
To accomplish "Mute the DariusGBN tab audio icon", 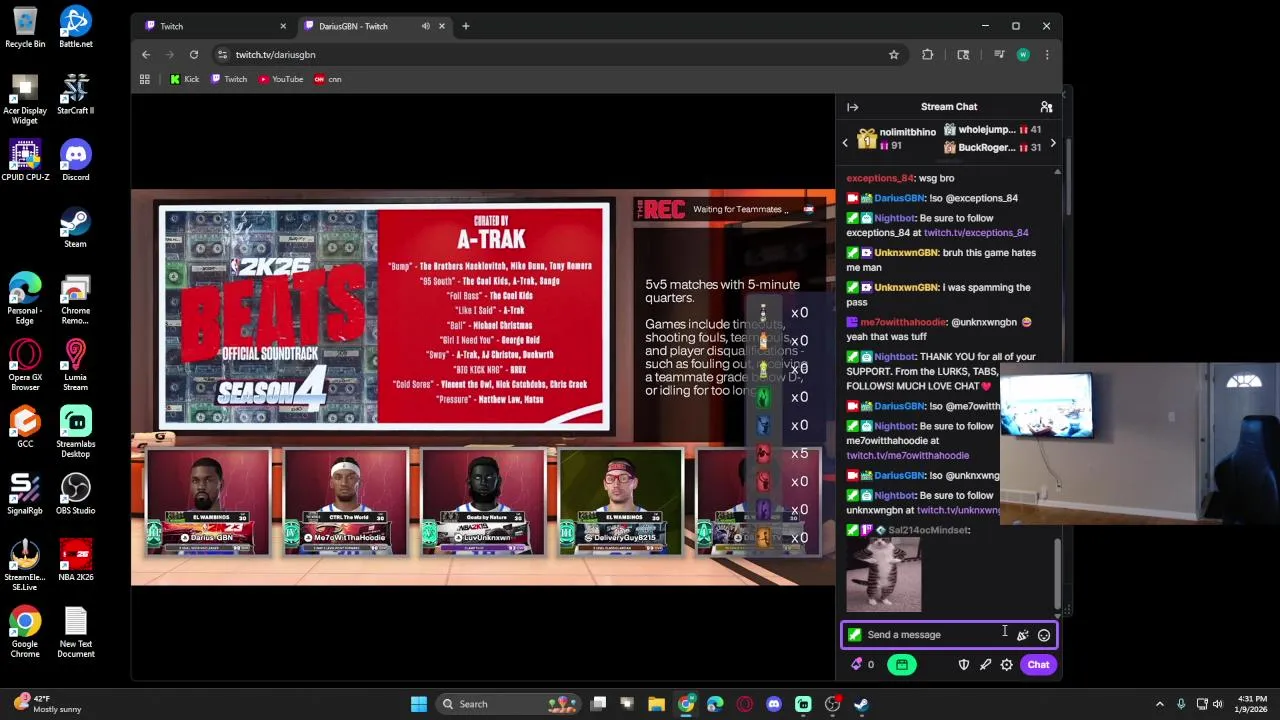I will coord(426,26).
